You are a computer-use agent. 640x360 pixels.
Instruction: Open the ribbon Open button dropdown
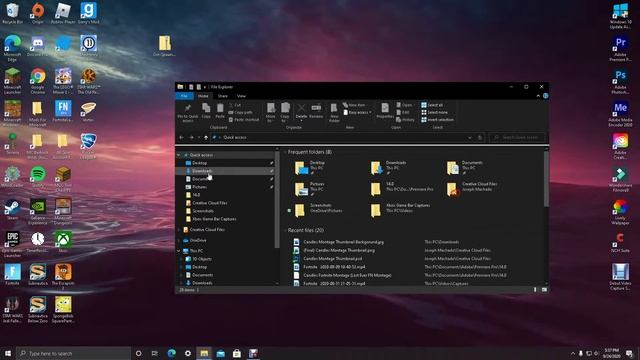pos(405,105)
